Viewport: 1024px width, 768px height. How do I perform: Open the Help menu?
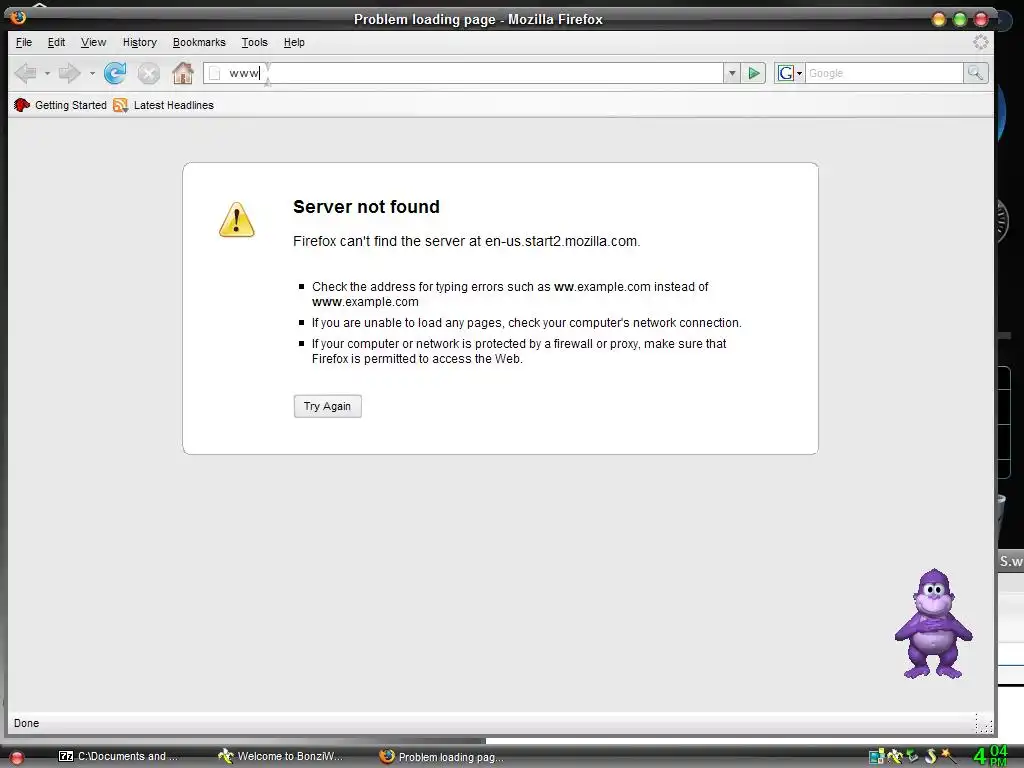pos(294,42)
